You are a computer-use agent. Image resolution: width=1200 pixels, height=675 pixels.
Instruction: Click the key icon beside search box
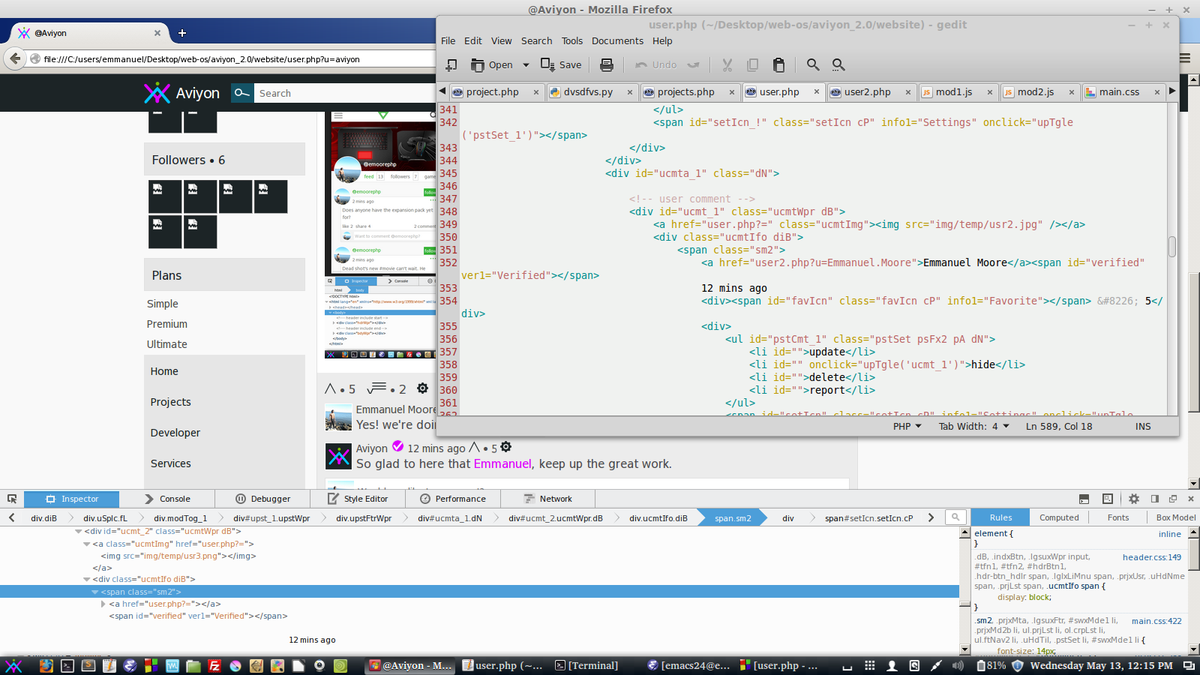(x=242, y=93)
